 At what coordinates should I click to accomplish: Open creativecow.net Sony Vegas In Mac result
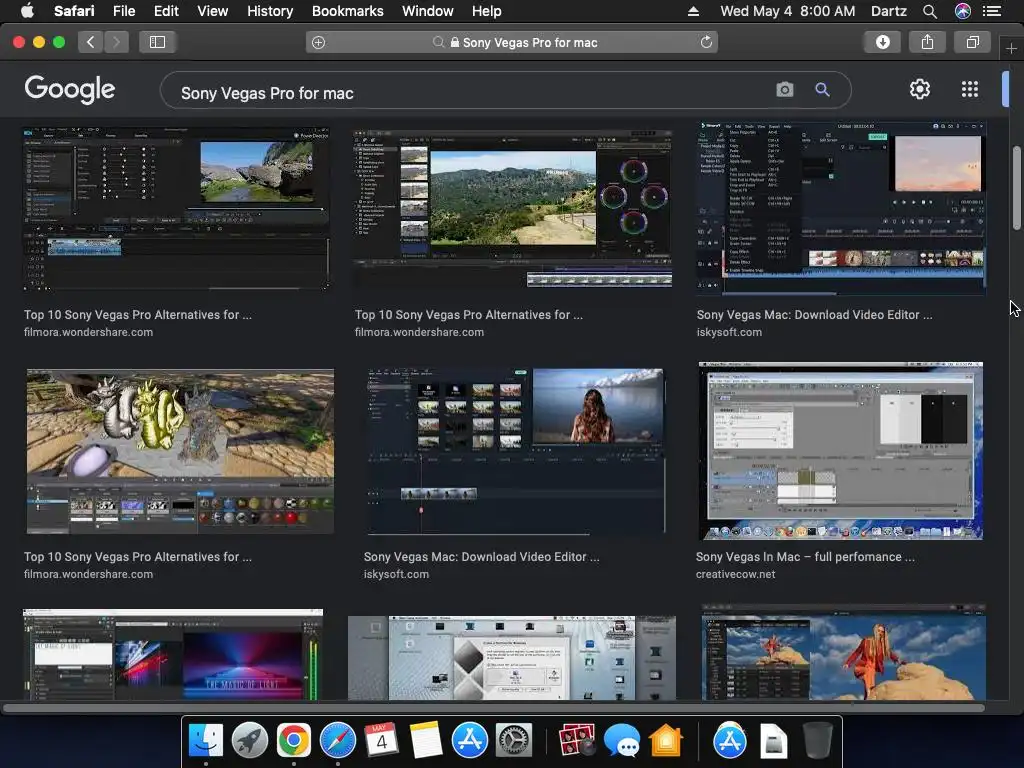[x=840, y=451]
